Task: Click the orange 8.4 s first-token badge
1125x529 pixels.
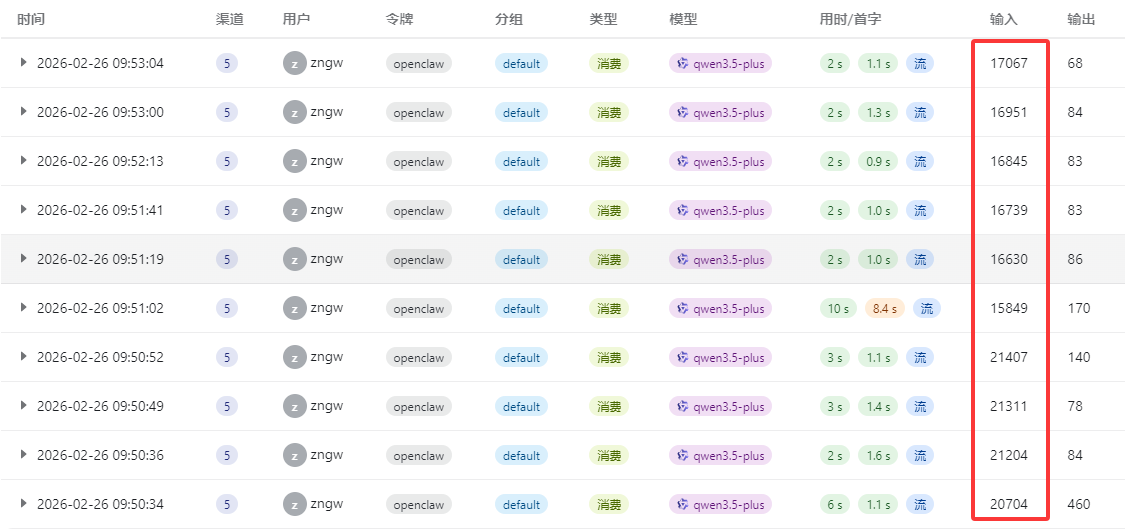Action: tap(884, 308)
